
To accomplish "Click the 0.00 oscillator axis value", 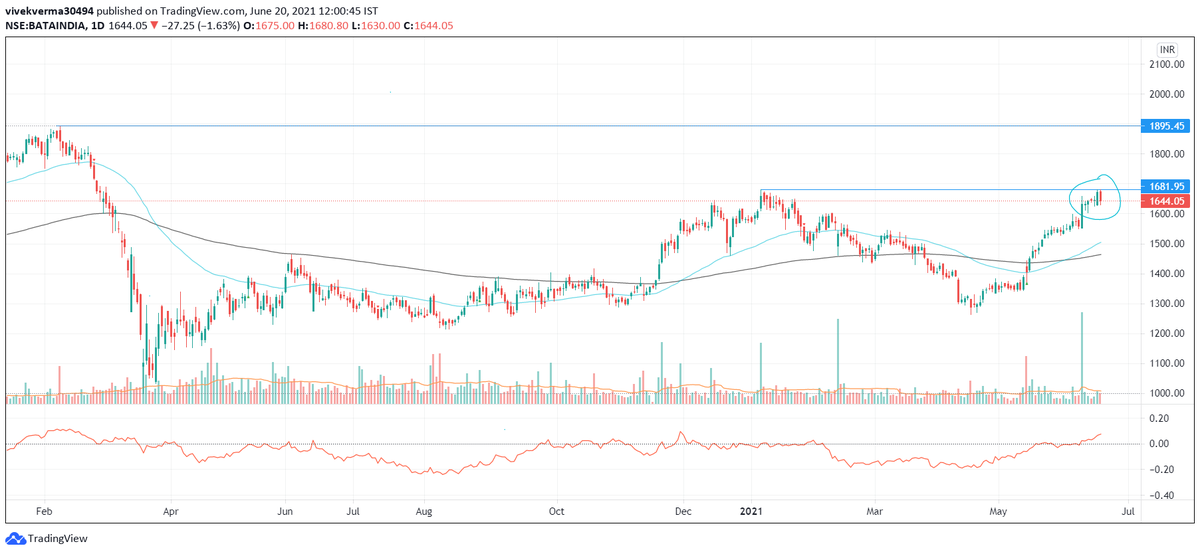I will pos(1160,444).
